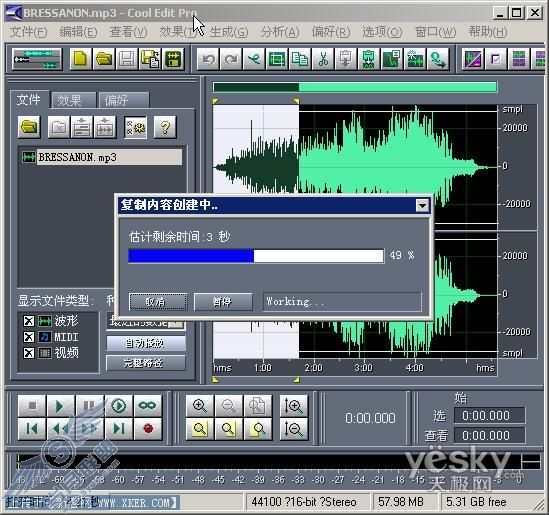Zoom out horizontally magnifier minus
This screenshot has height=515, width=549.
[229, 406]
